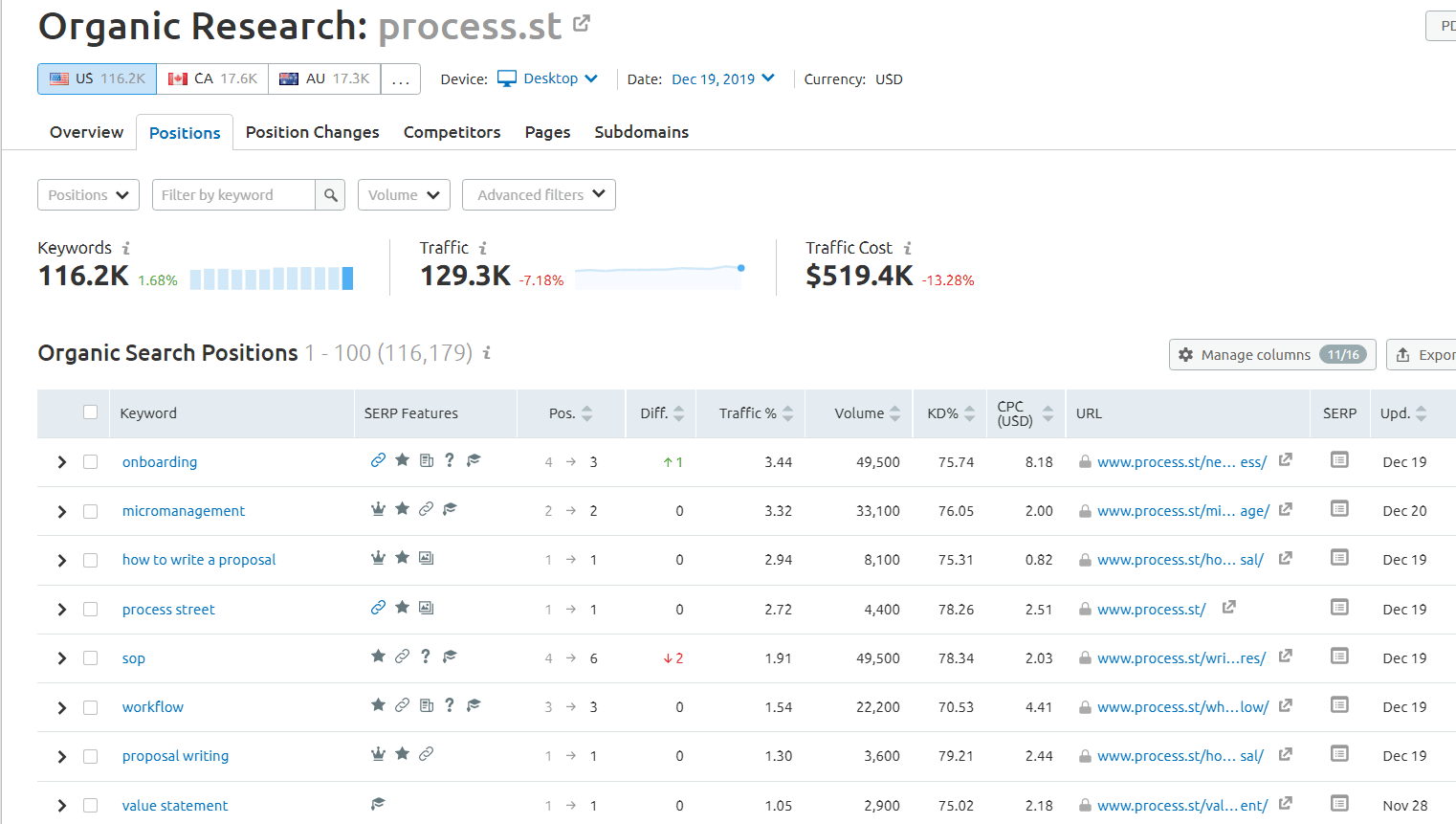Viewport: 1456px width, 824px height.
Task: Go to Competitors tab
Action: (452, 132)
